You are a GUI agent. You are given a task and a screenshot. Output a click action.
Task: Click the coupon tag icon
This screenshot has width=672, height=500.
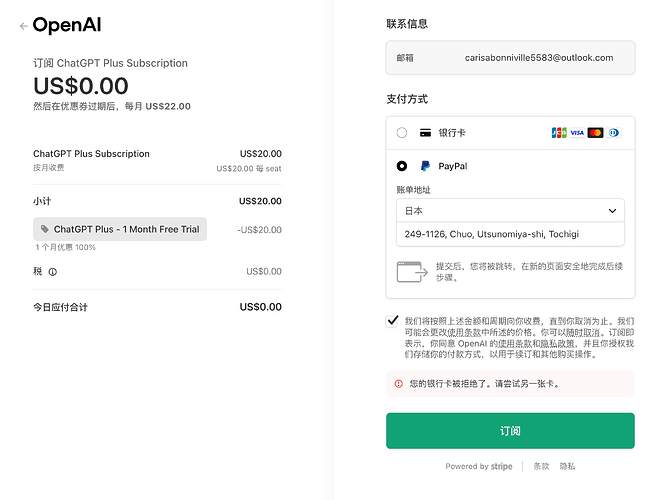pyautogui.click(x=45, y=229)
